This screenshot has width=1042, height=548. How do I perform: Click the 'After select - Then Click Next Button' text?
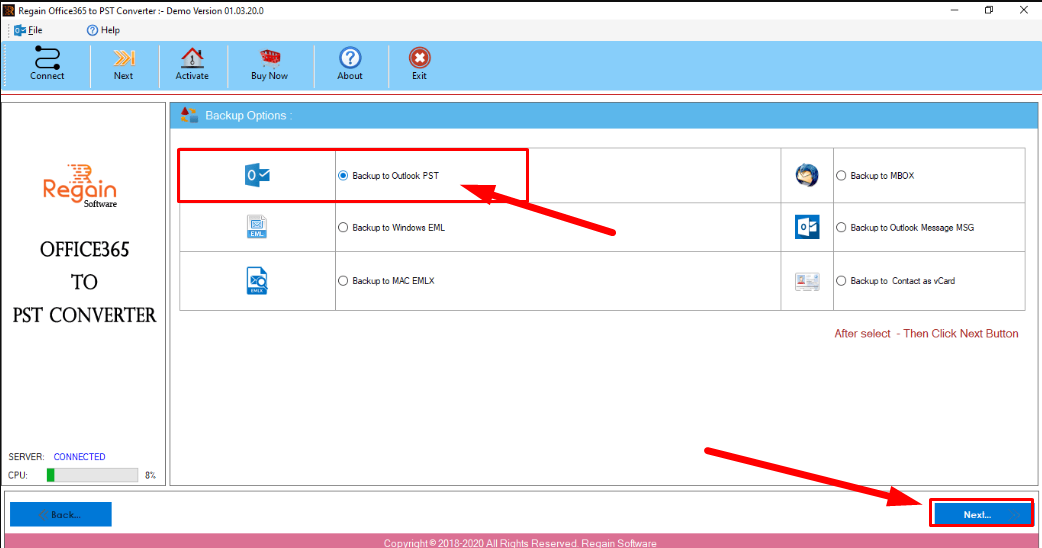click(x=926, y=333)
